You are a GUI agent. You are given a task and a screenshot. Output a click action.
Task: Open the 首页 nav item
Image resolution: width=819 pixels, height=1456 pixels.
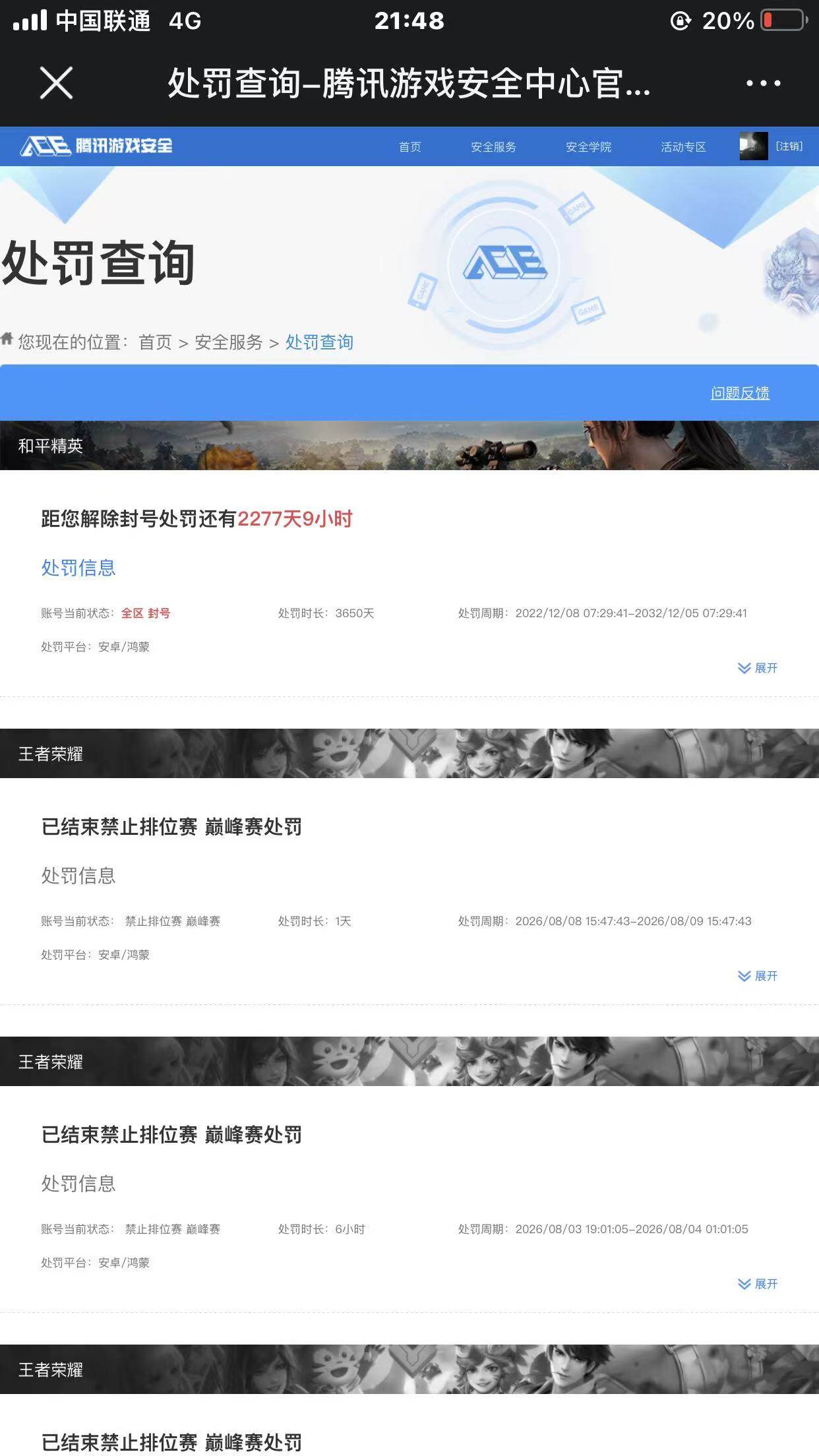[409, 146]
